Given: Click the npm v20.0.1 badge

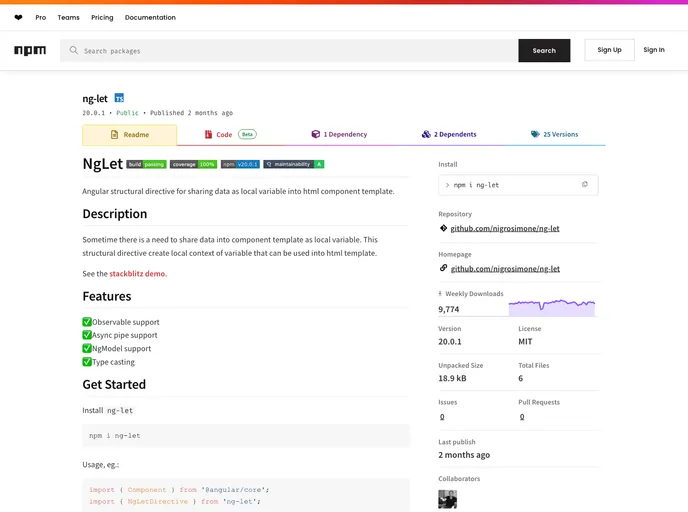Looking at the screenshot, I should (x=240, y=164).
